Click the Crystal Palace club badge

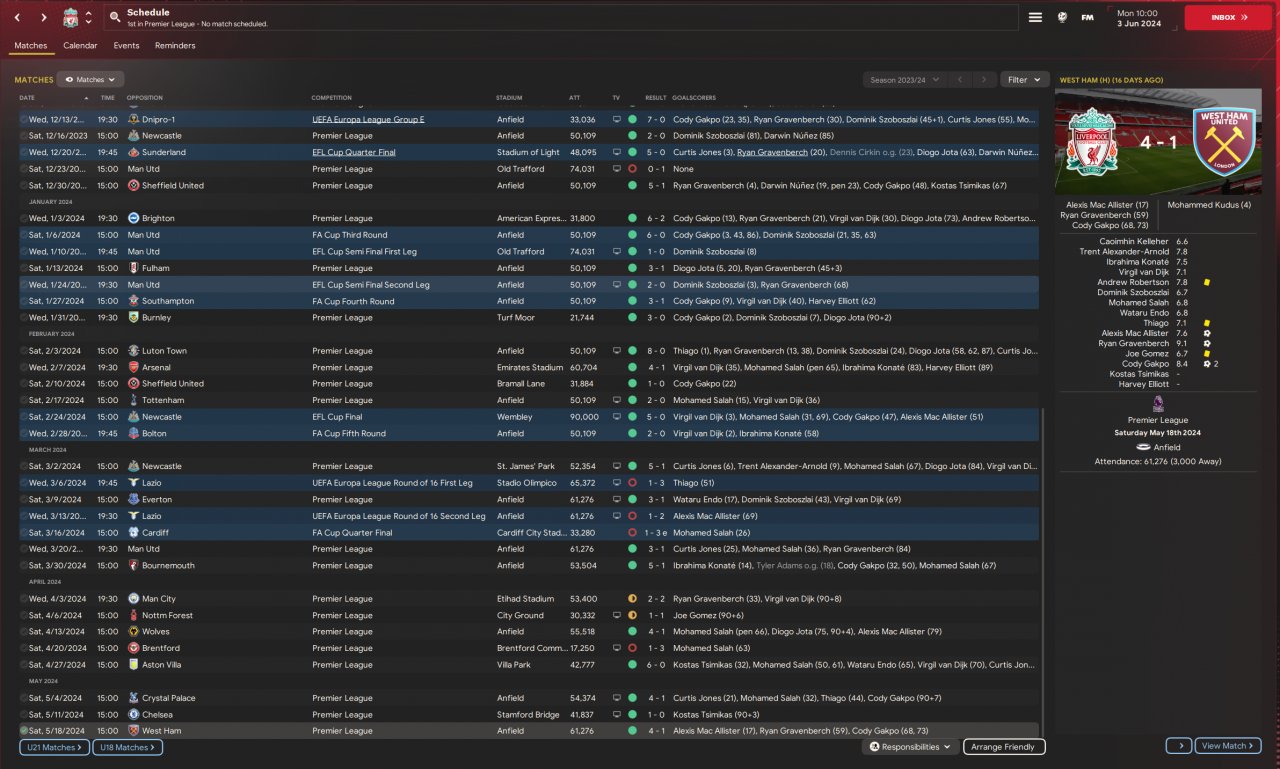click(x=133, y=698)
